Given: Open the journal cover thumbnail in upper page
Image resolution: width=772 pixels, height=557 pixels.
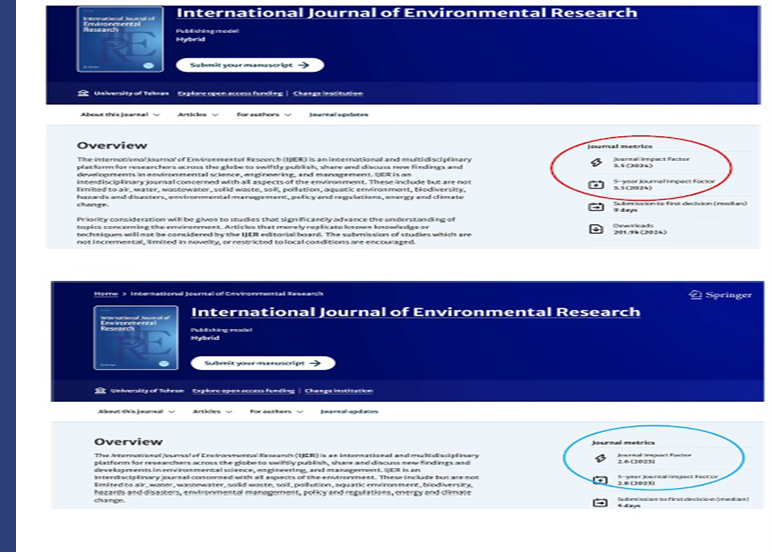Looking at the screenshot, I should [120, 39].
